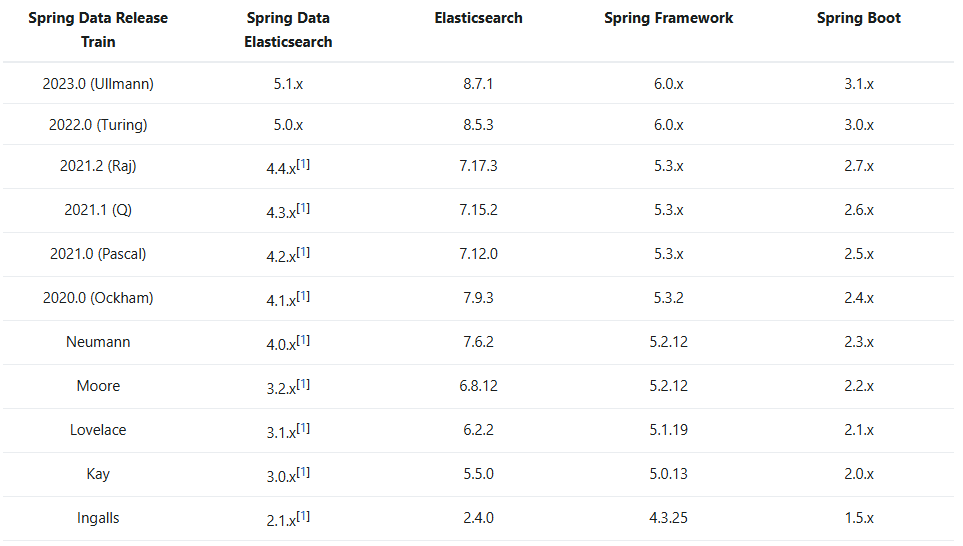The height and width of the screenshot is (546, 963).
Task: Click the 2022.0 (Turing) row label
Action: click(98, 125)
